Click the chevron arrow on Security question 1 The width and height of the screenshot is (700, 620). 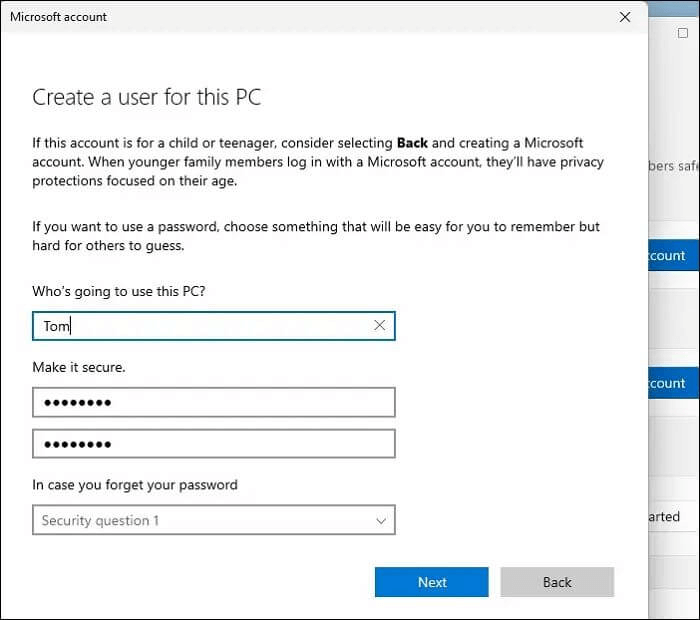pyautogui.click(x=380, y=521)
